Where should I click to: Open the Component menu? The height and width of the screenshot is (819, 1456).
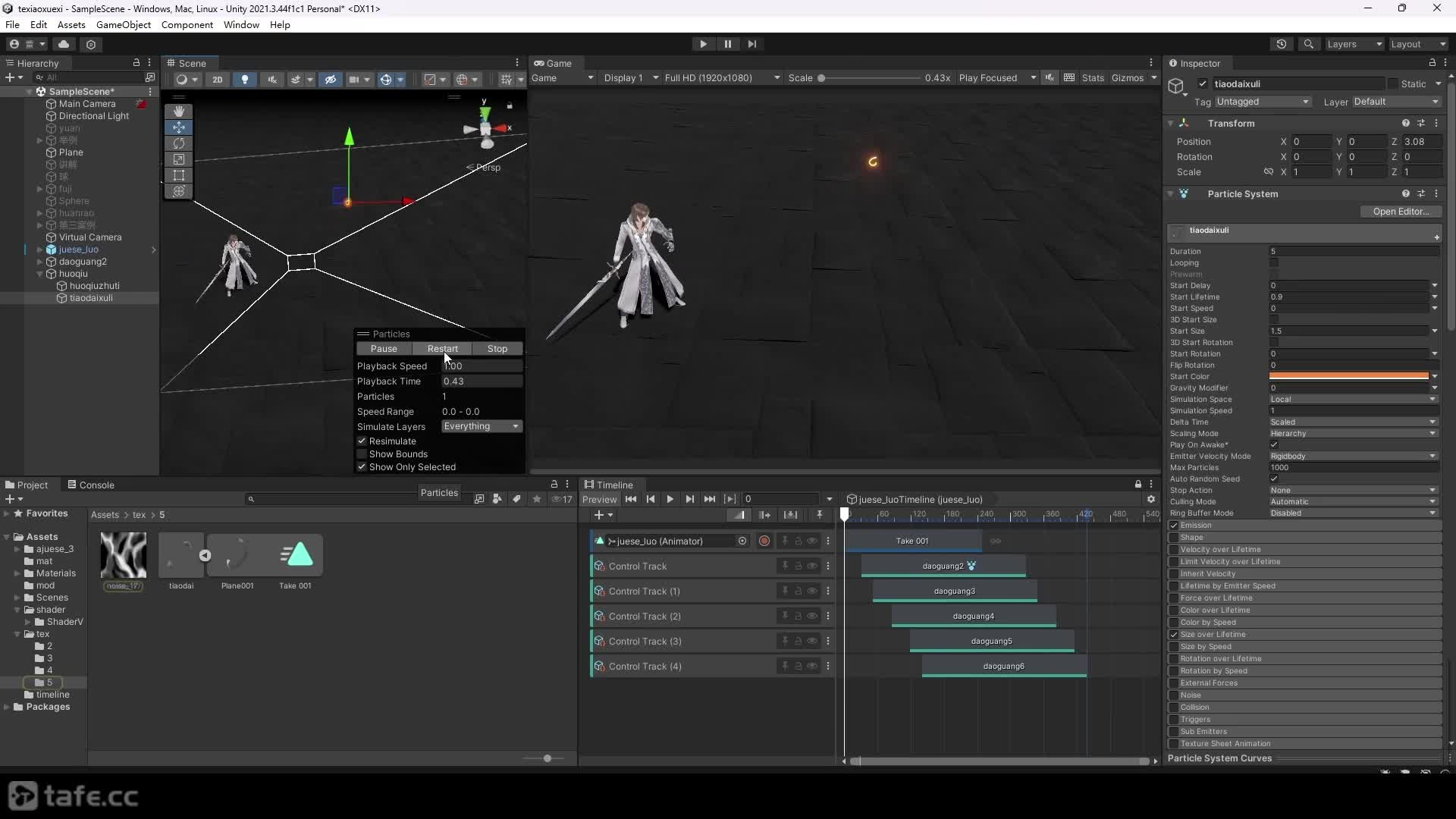pyautogui.click(x=187, y=24)
